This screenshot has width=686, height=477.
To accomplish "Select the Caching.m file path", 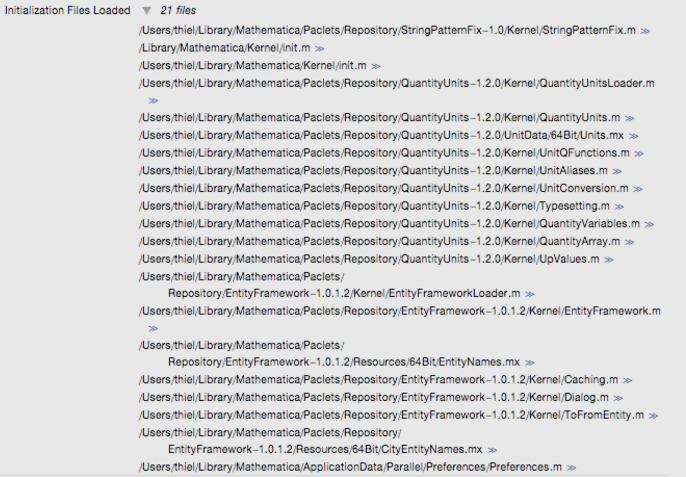I will [x=379, y=380].
